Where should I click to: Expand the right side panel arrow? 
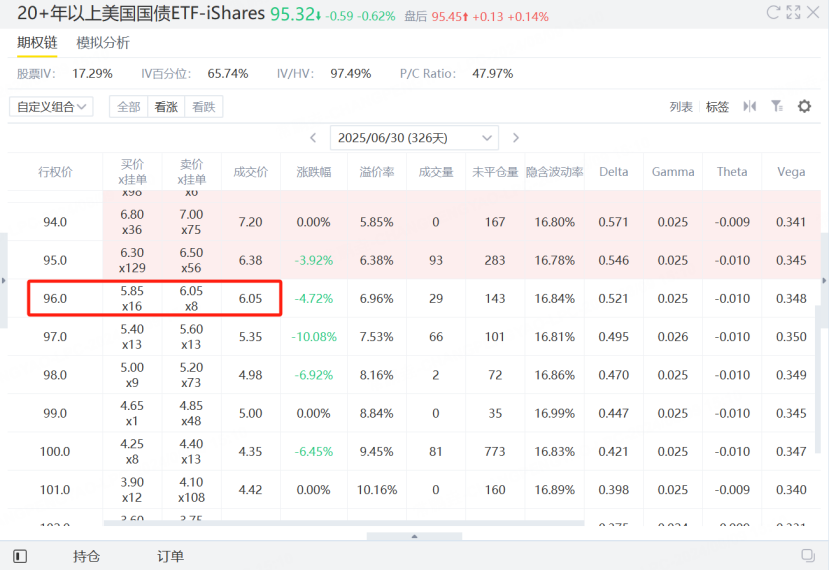(x=824, y=281)
